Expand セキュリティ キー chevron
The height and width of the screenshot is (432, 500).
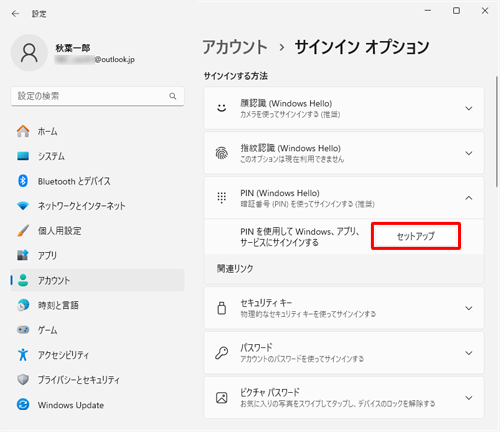(469, 308)
